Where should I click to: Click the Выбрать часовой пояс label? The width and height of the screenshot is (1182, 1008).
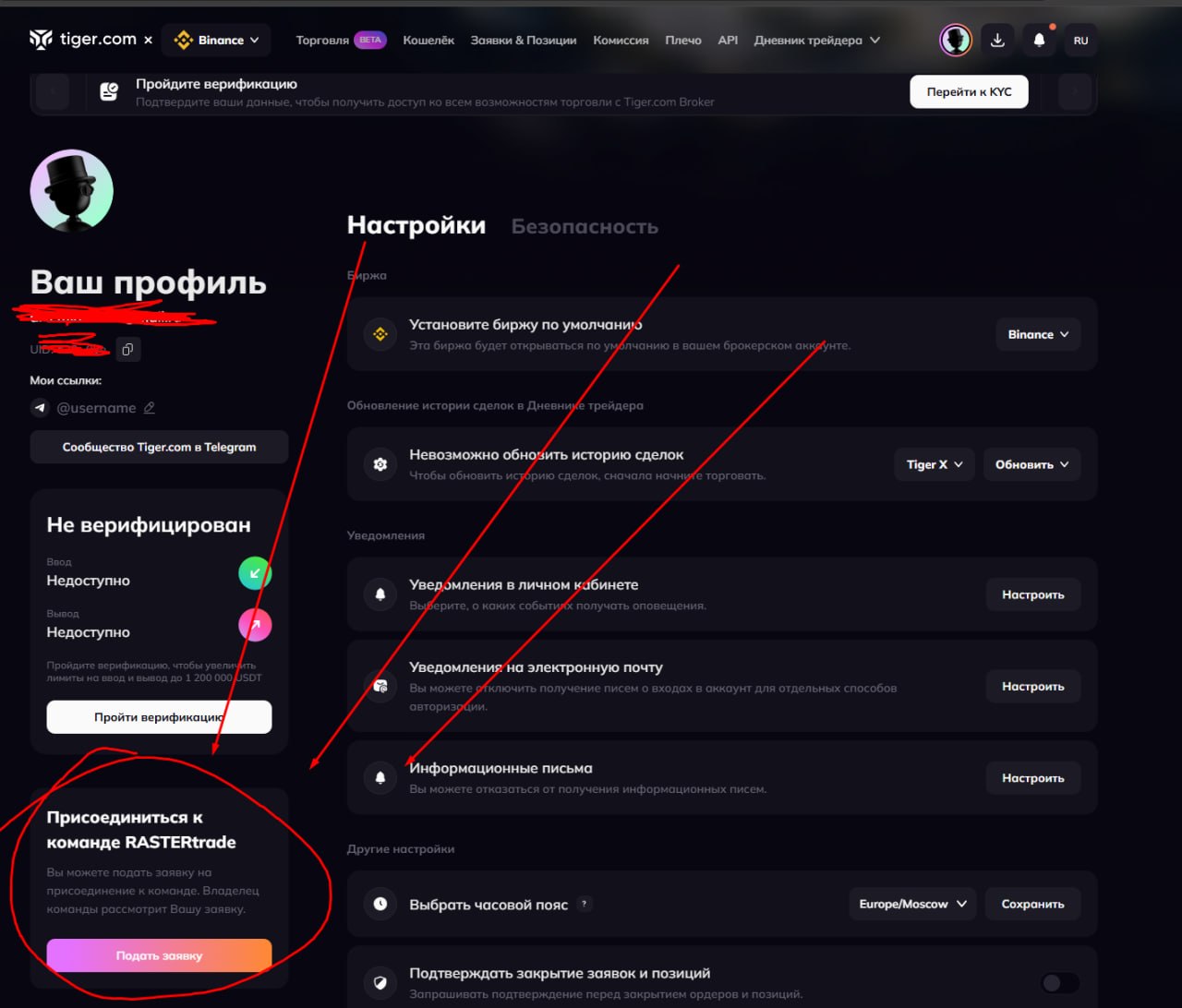[488, 905]
